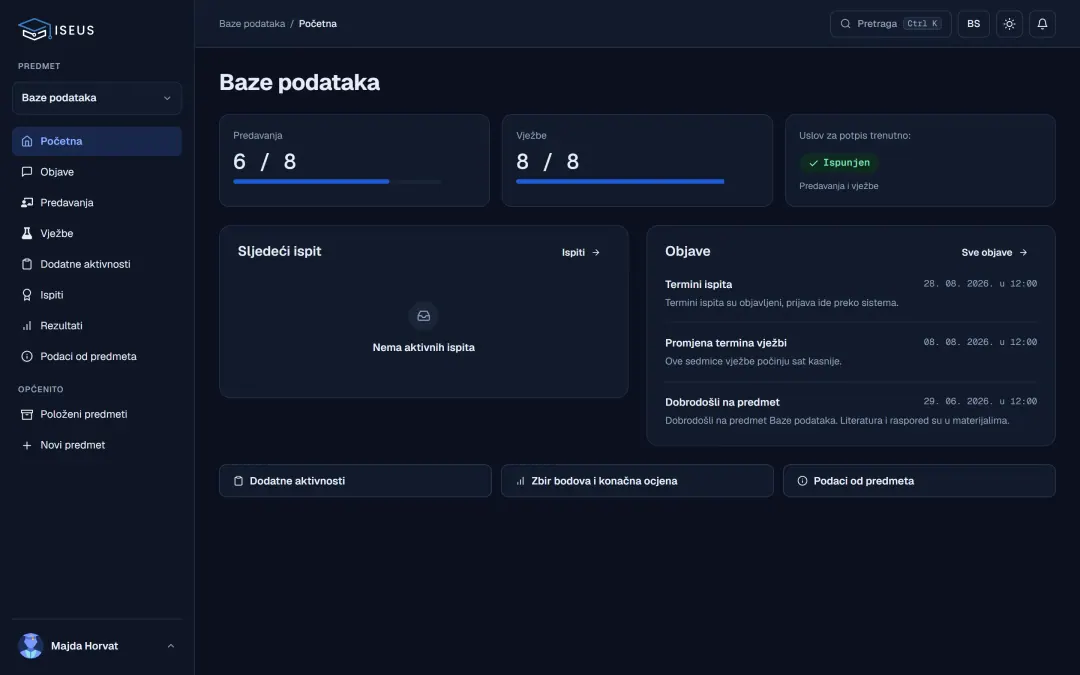Click the Nema aktivnih ispita message
Viewport: 1080px width, 675px height.
[x=424, y=347]
